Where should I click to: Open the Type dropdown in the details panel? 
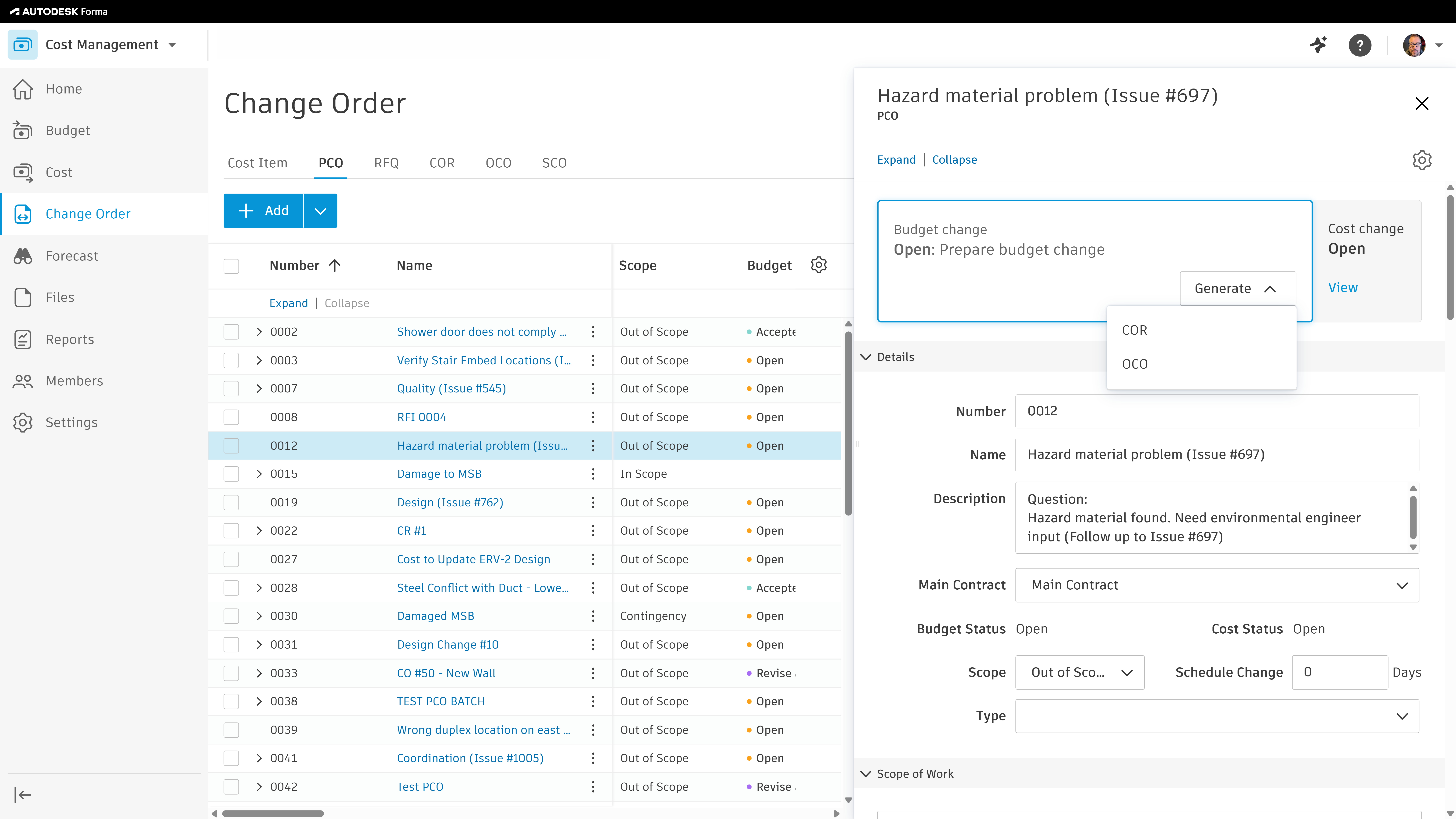pyautogui.click(x=1402, y=715)
